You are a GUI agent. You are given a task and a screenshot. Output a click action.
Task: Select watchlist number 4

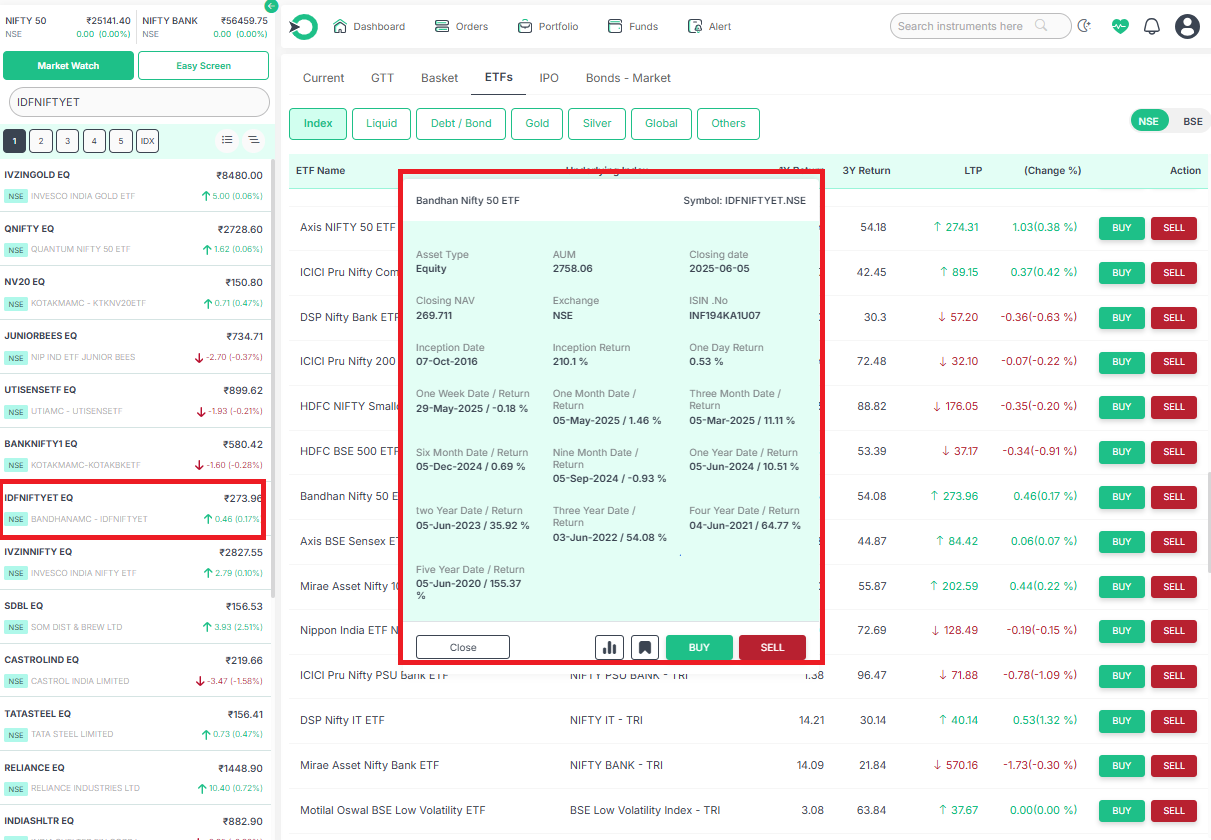pos(94,141)
